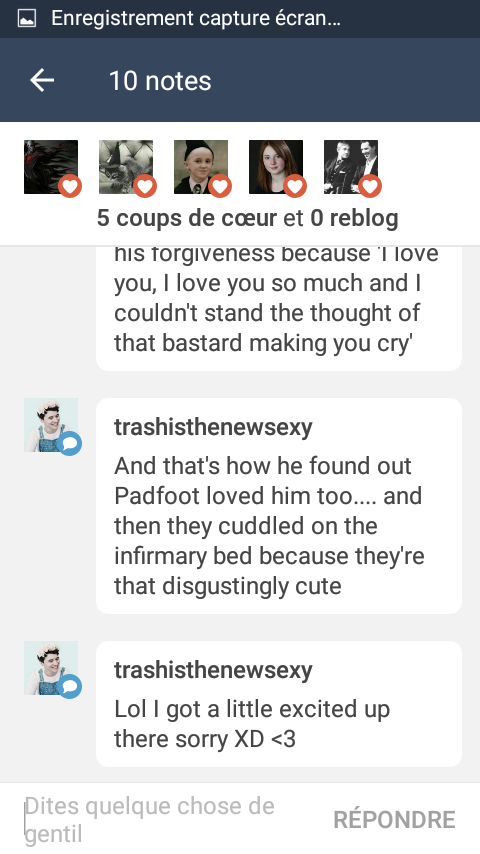
Task: Tap the heart badge on first avatar
Action: point(70,186)
